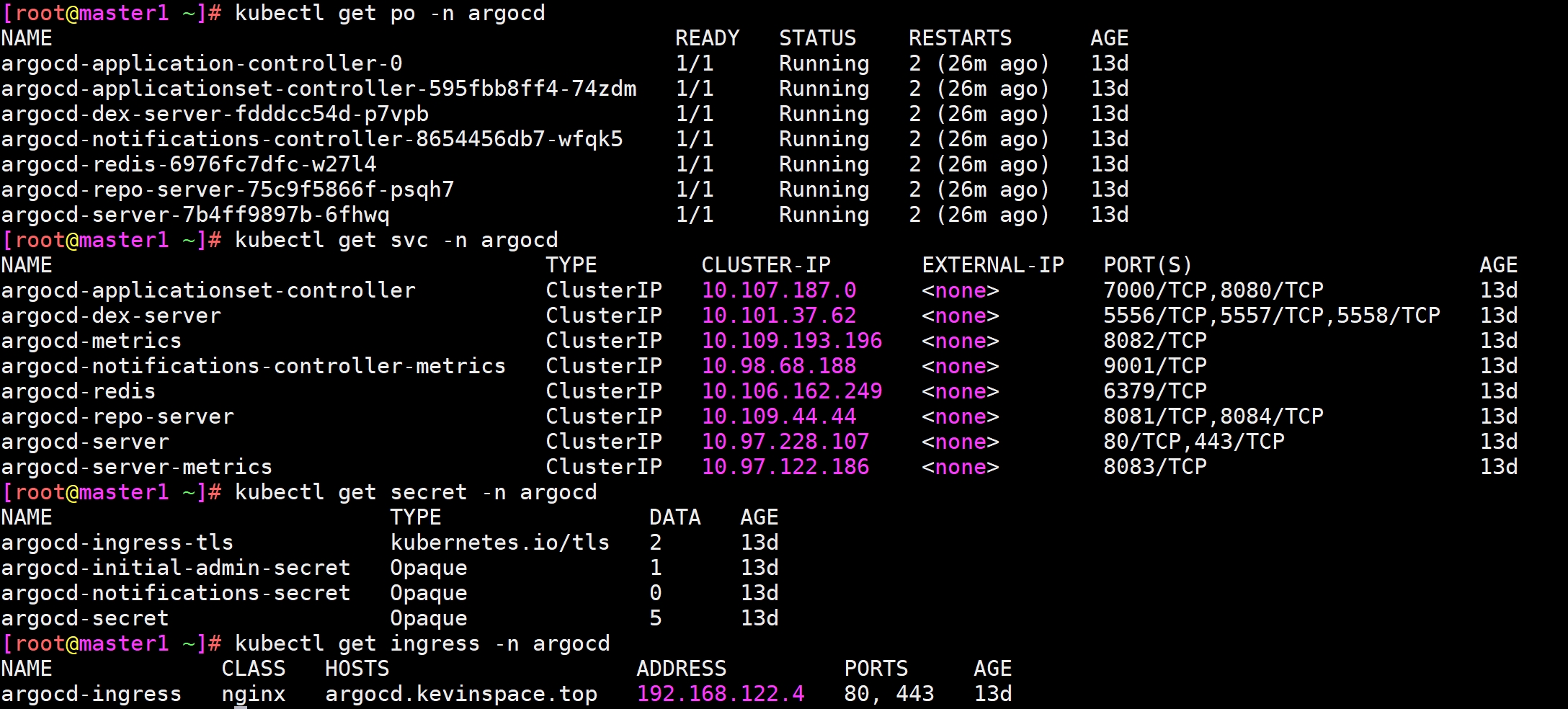
Task: Click the CLUSTER-IP column header
Action: [x=766, y=266]
